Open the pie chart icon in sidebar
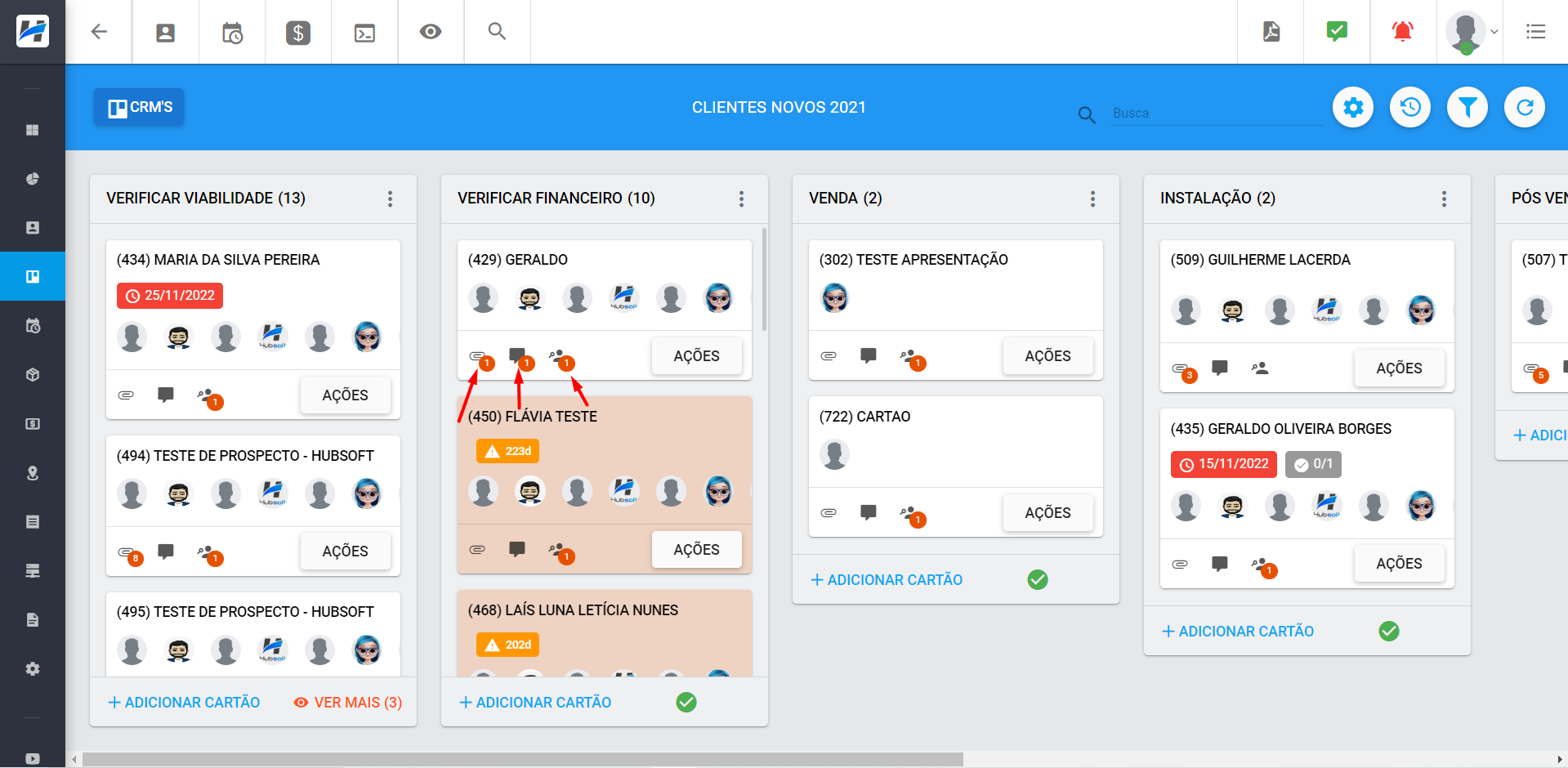Viewport: 1568px width, 768px height. (x=33, y=179)
